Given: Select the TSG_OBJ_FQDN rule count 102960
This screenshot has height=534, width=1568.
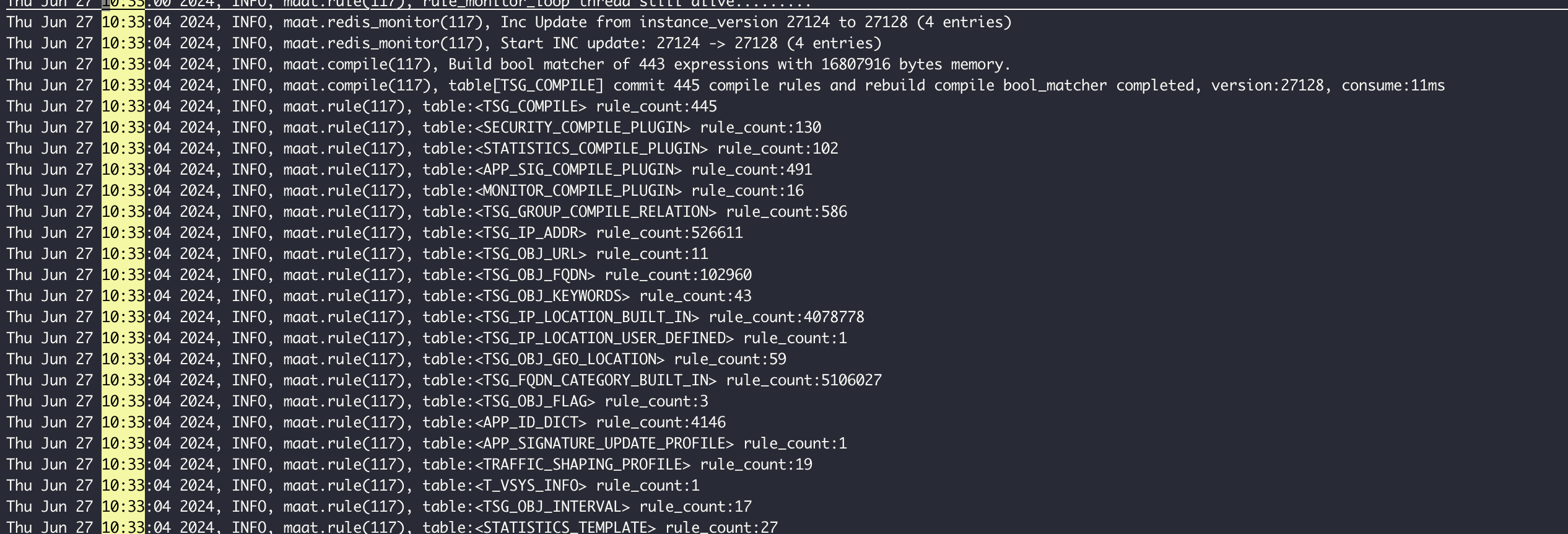Looking at the screenshot, I should tap(678, 275).
